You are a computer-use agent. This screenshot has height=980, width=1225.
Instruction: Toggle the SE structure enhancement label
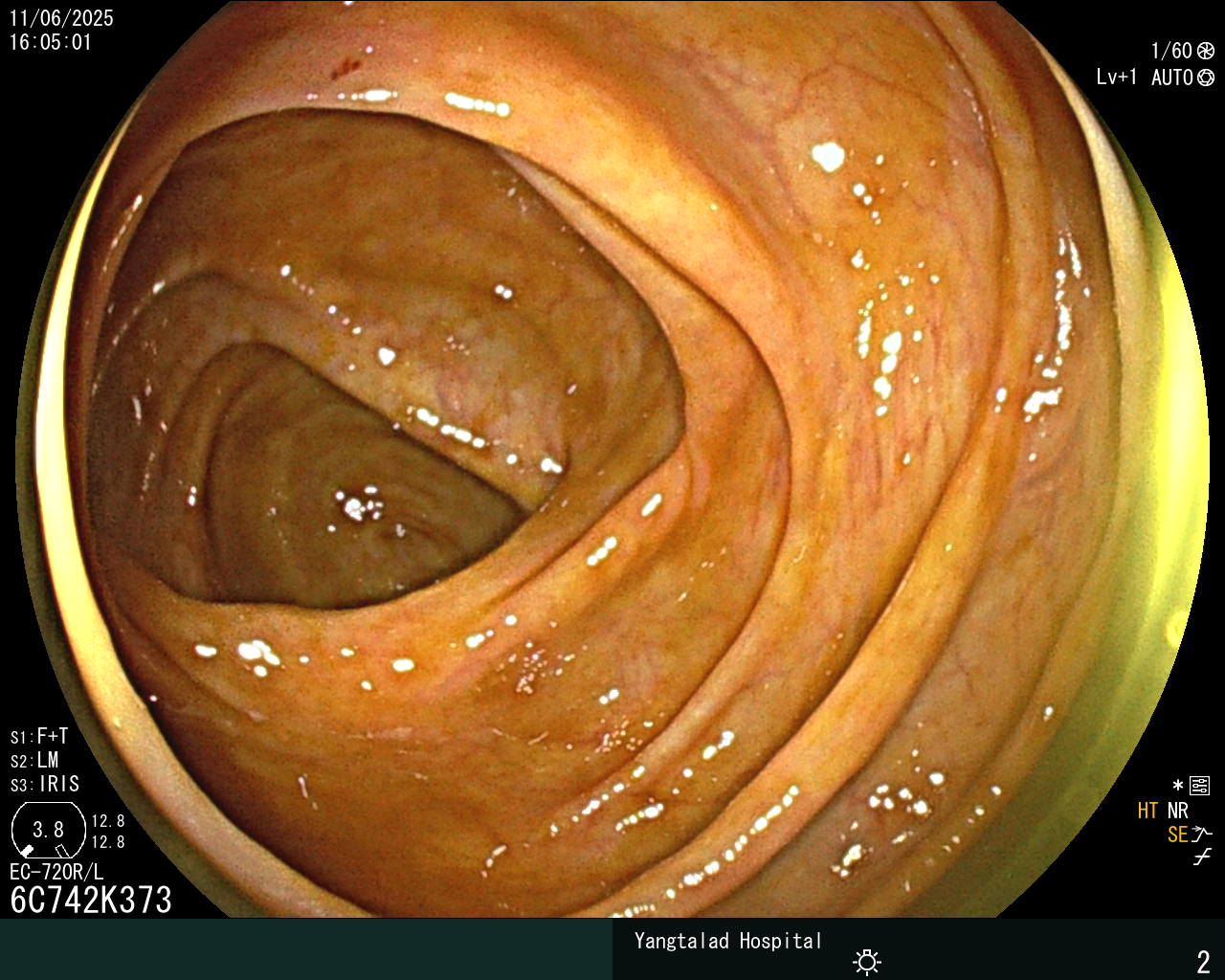click(x=1177, y=835)
